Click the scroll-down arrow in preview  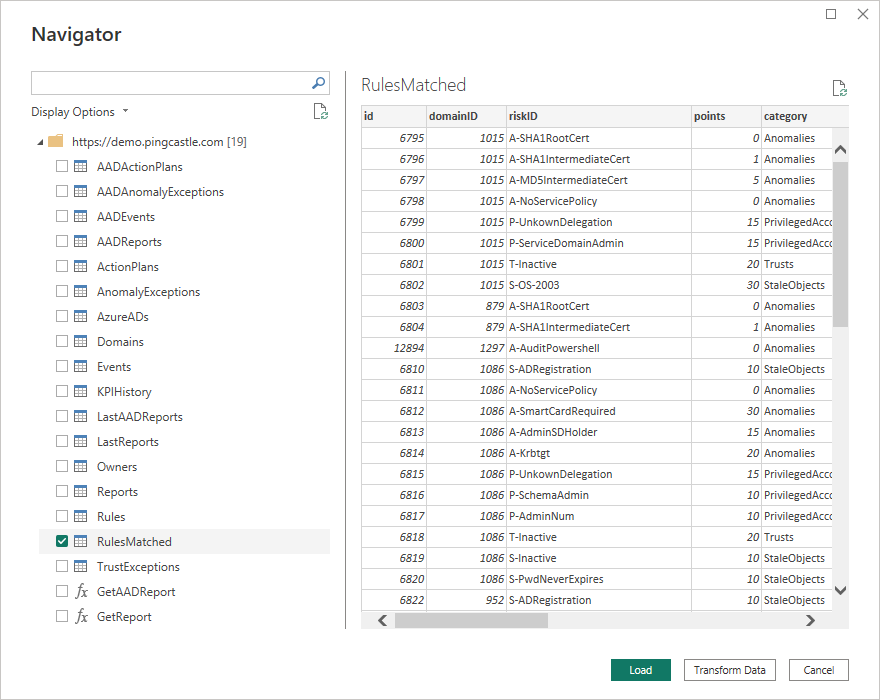click(x=840, y=590)
